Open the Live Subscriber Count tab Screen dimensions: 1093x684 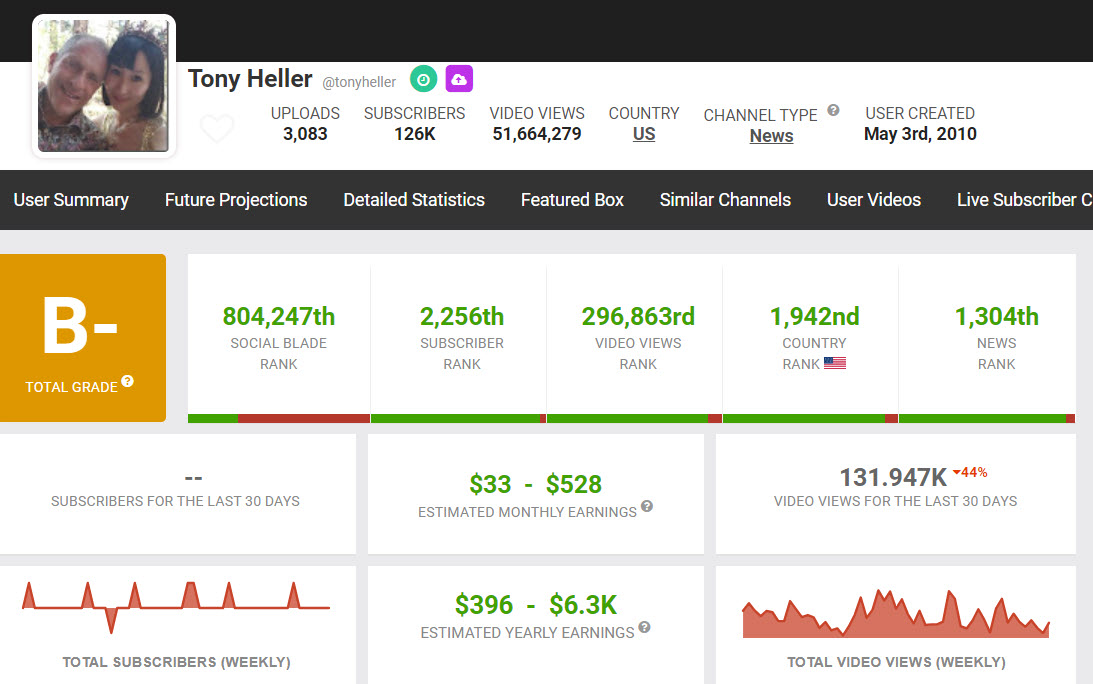pyautogui.click(x=1023, y=200)
